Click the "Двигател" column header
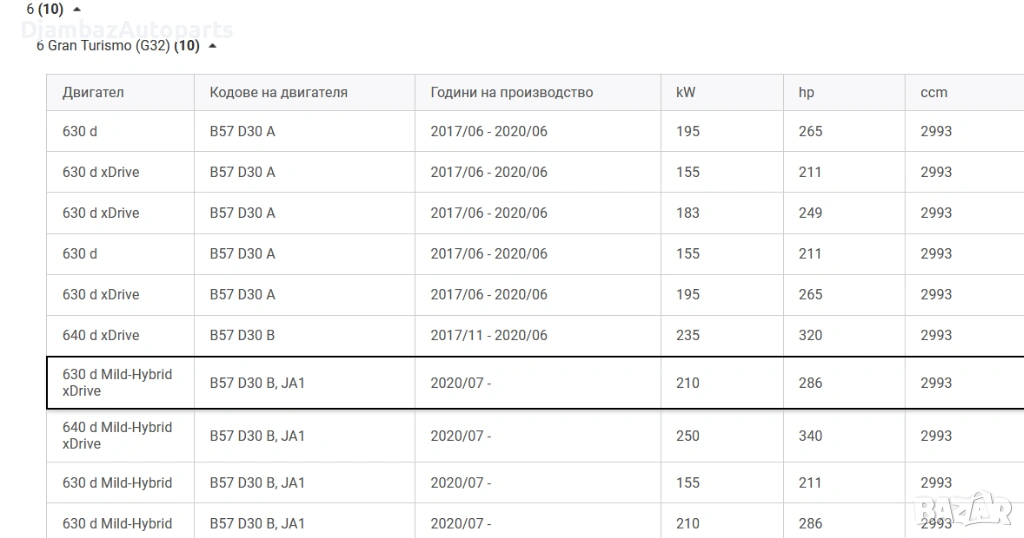 click(93, 93)
